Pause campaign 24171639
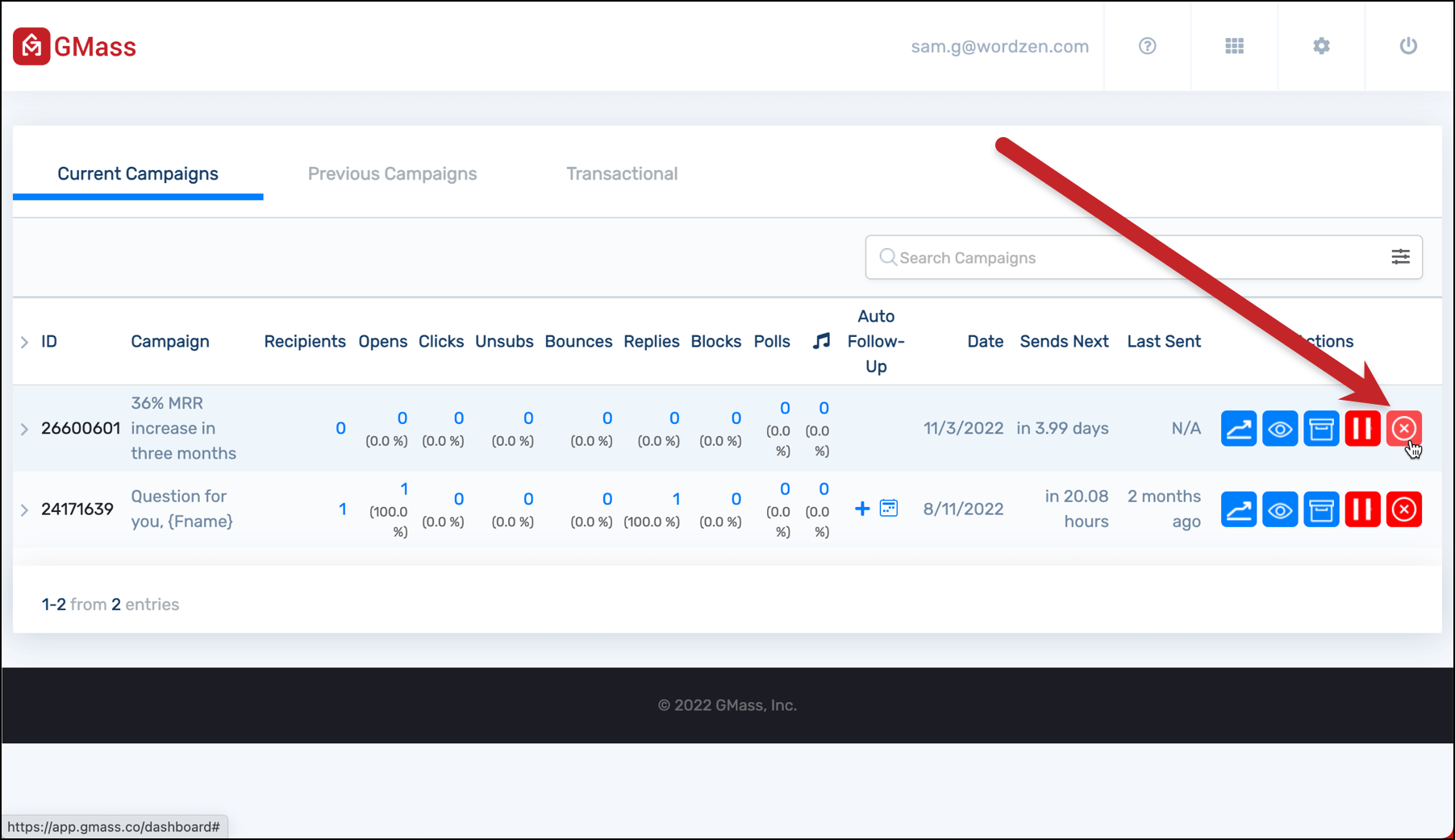 coord(1362,509)
